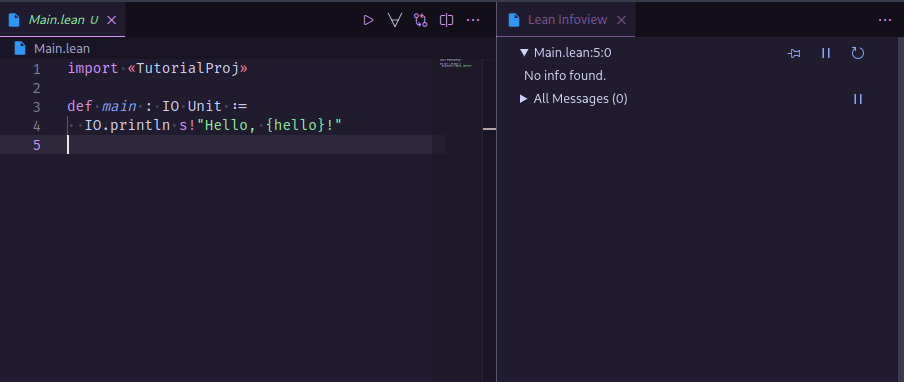Place cursor on import «TutorialProj» line
The width and height of the screenshot is (904, 382).
click(x=157, y=69)
